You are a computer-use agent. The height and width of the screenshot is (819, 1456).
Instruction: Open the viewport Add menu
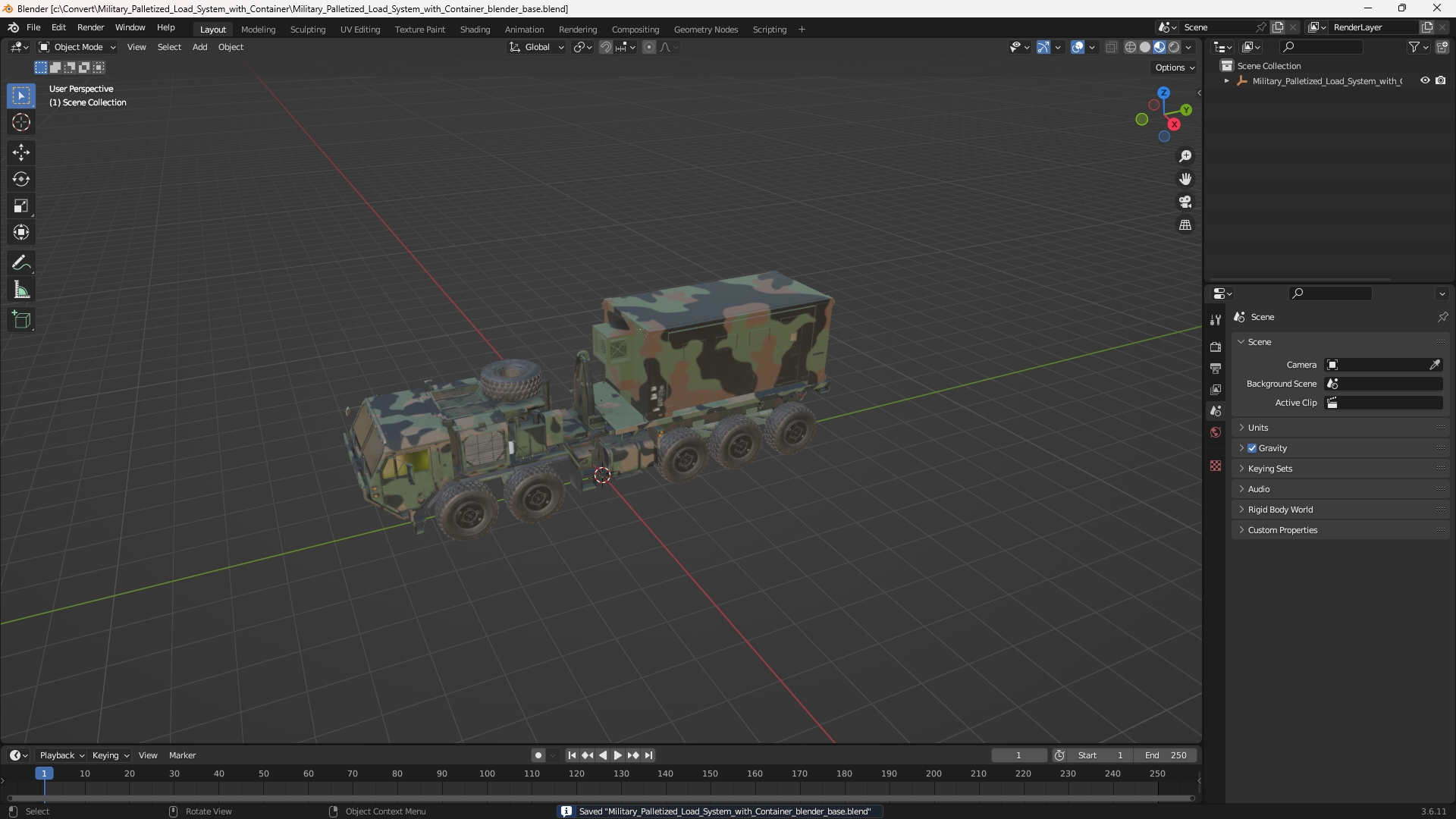pyautogui.click(x=199, y=47)
